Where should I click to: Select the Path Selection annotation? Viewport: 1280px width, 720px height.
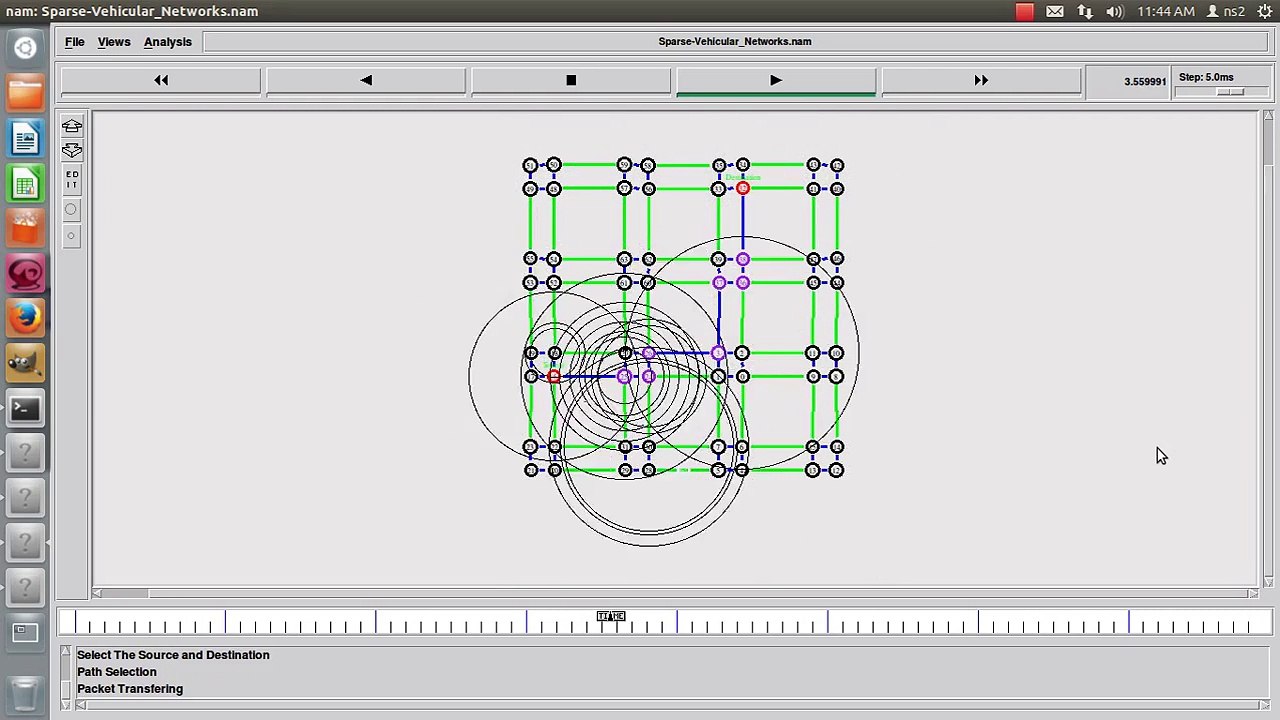click(x=117, y=672)
